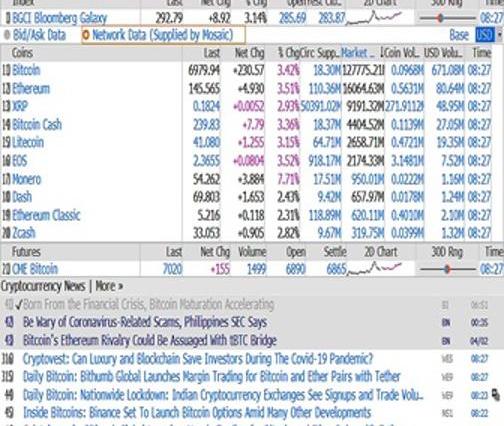Adjust the BGCI 30D range slider

(x=440, y=18)
